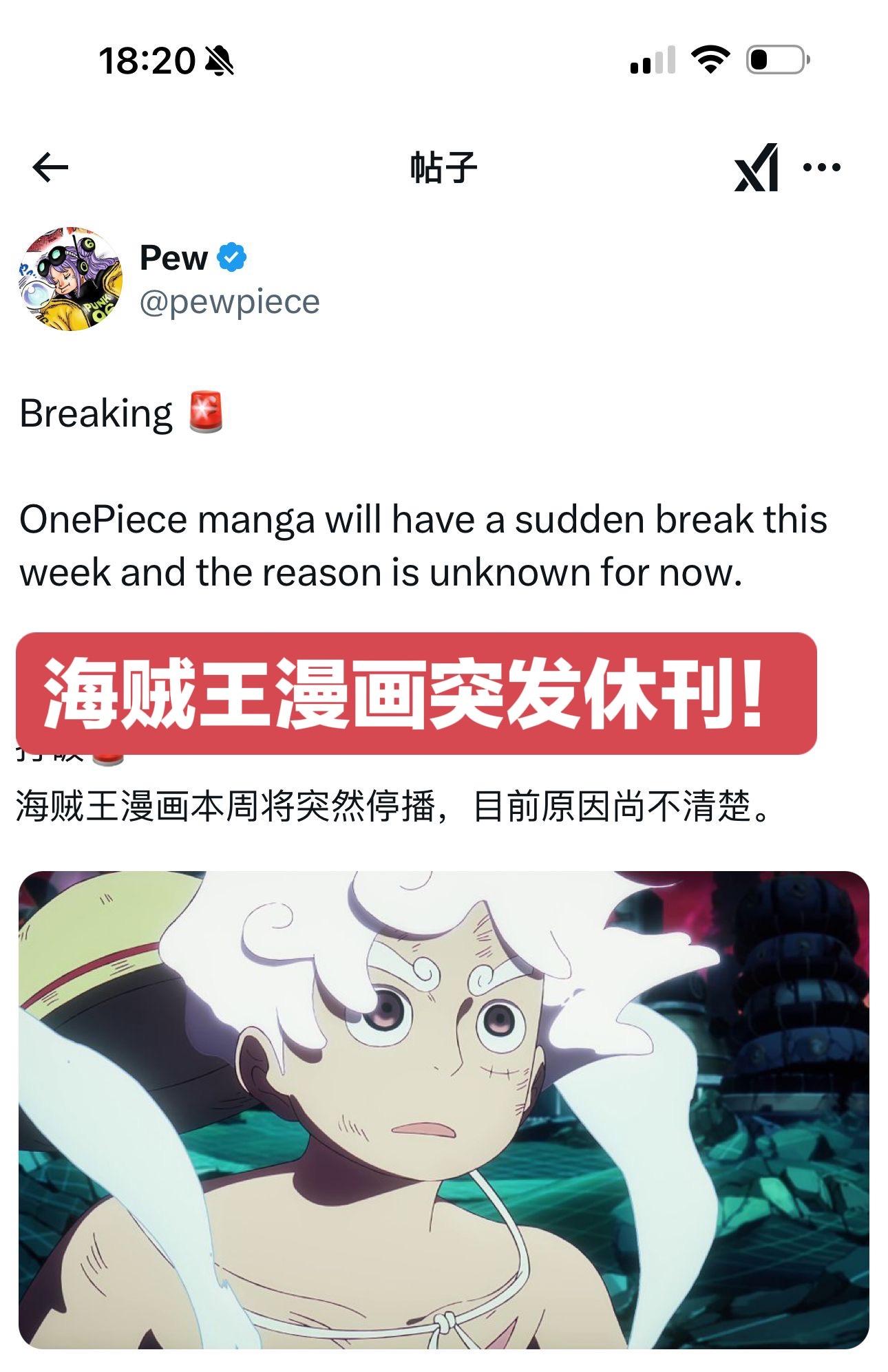Tap the Chinese translation text line

tap(394, 806)
